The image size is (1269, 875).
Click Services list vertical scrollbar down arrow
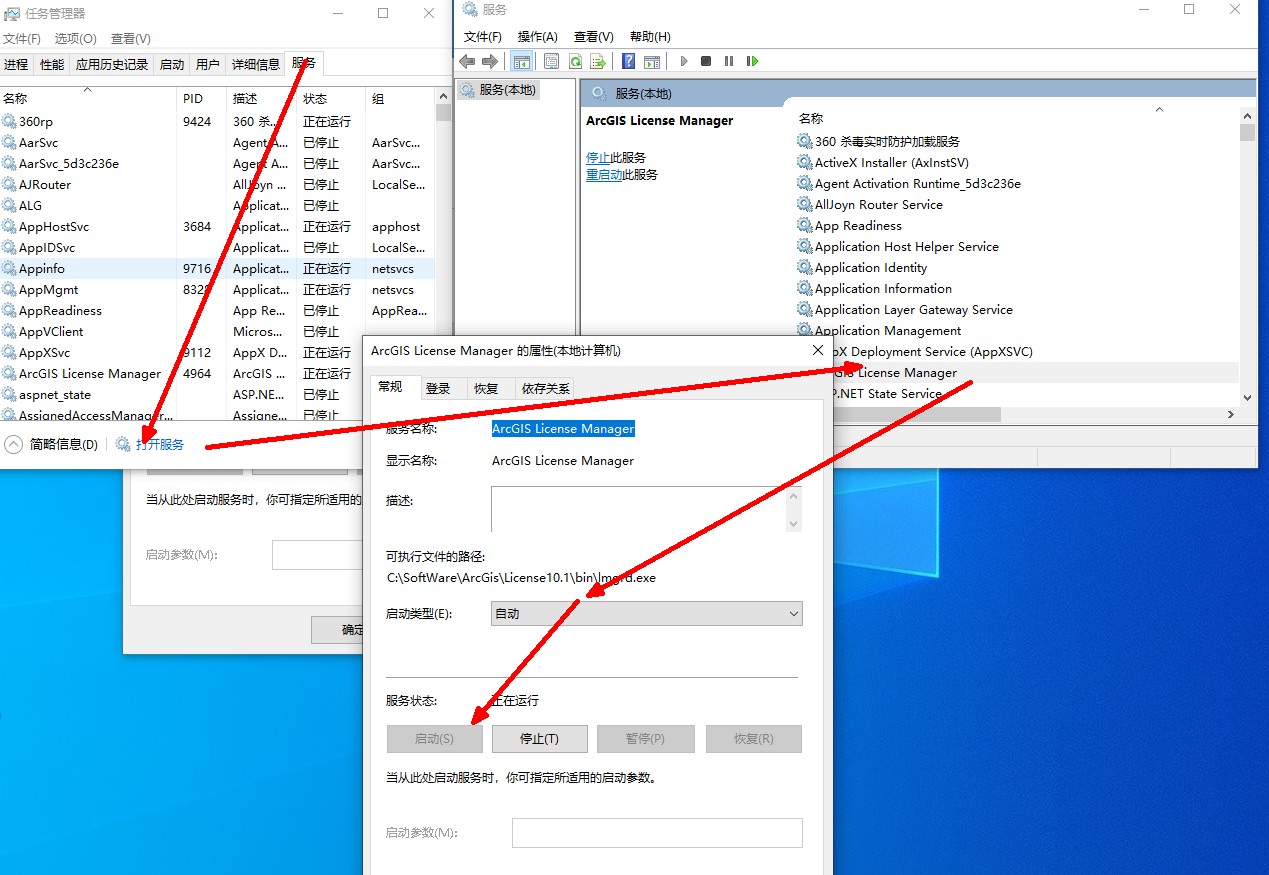click(1246, 397)
